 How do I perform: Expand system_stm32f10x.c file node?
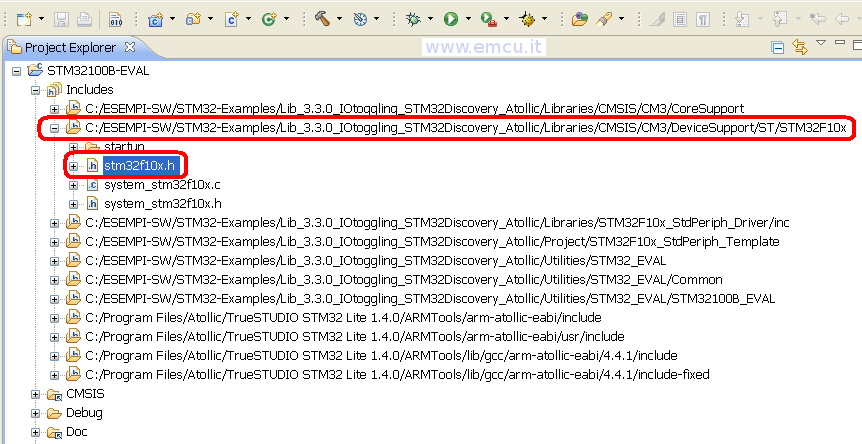click(74, 185)
